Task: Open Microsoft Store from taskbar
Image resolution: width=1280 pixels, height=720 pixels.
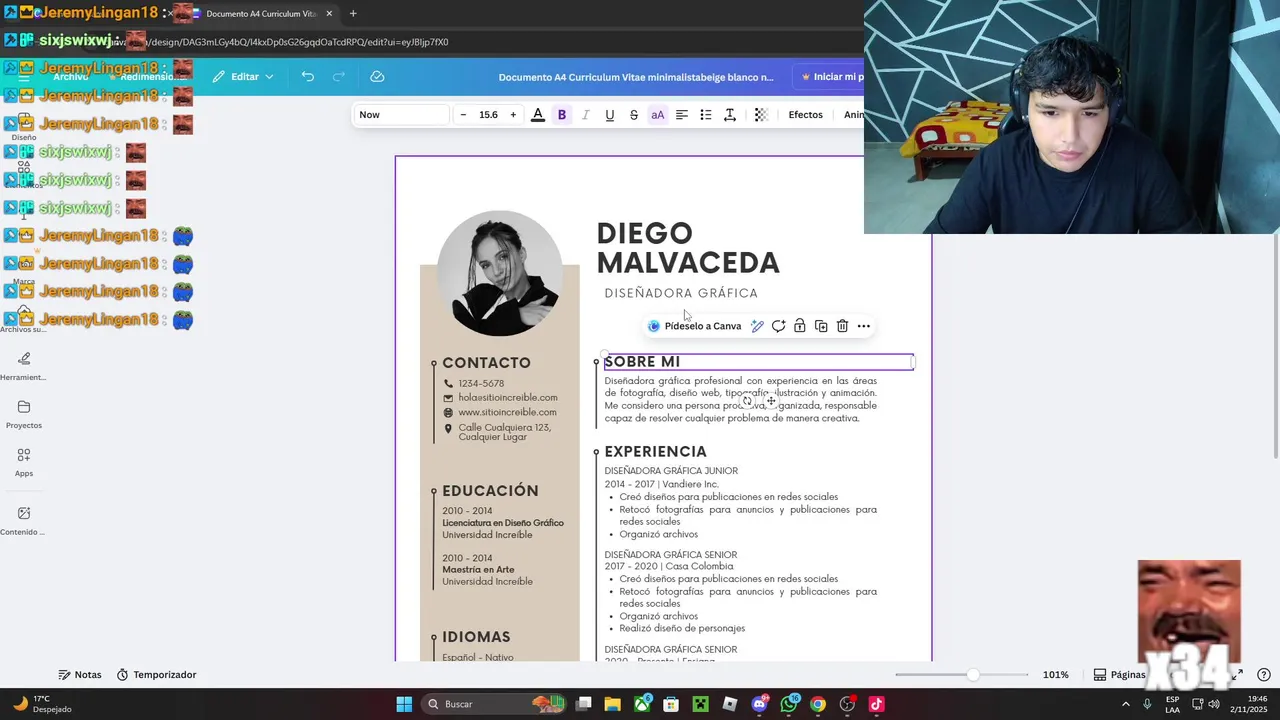Action: pyautogui.click(x=671, y=704)
